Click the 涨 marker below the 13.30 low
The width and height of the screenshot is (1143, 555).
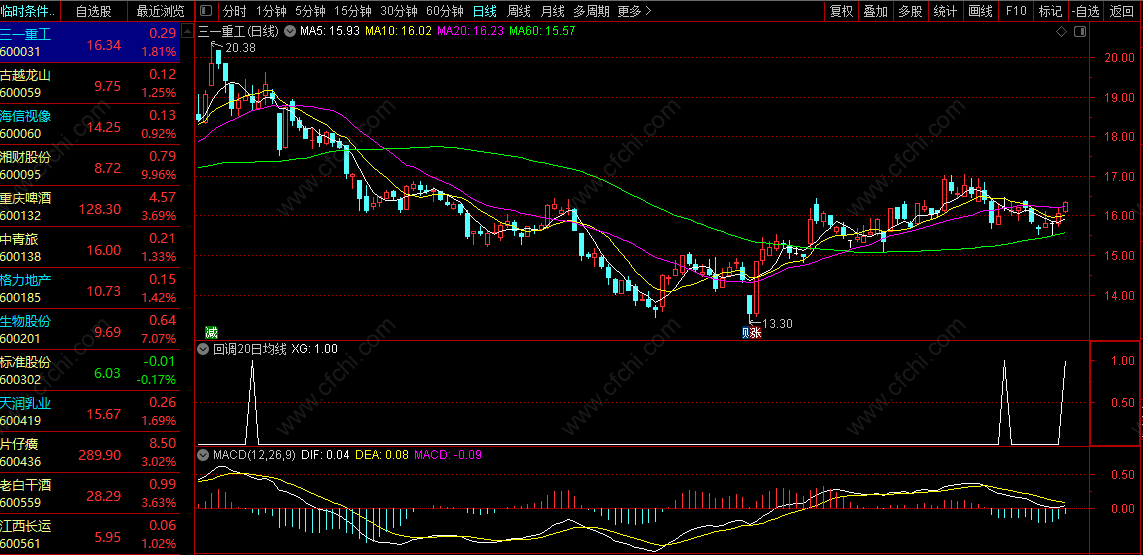click(757, 332)
